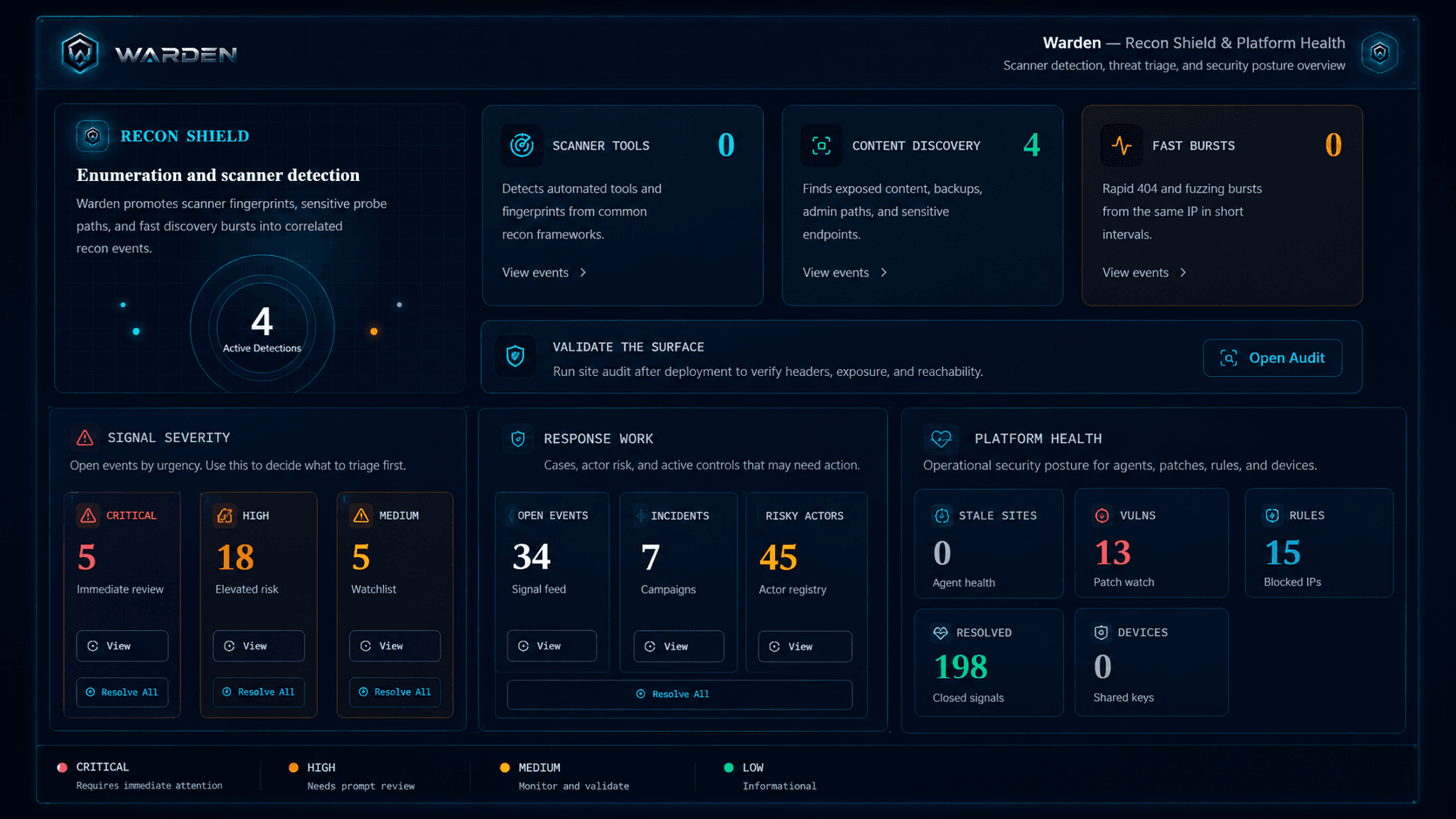1456x819 pixels.
Task: Expand Content Discovery View events arrow
Action: (884, 272)
